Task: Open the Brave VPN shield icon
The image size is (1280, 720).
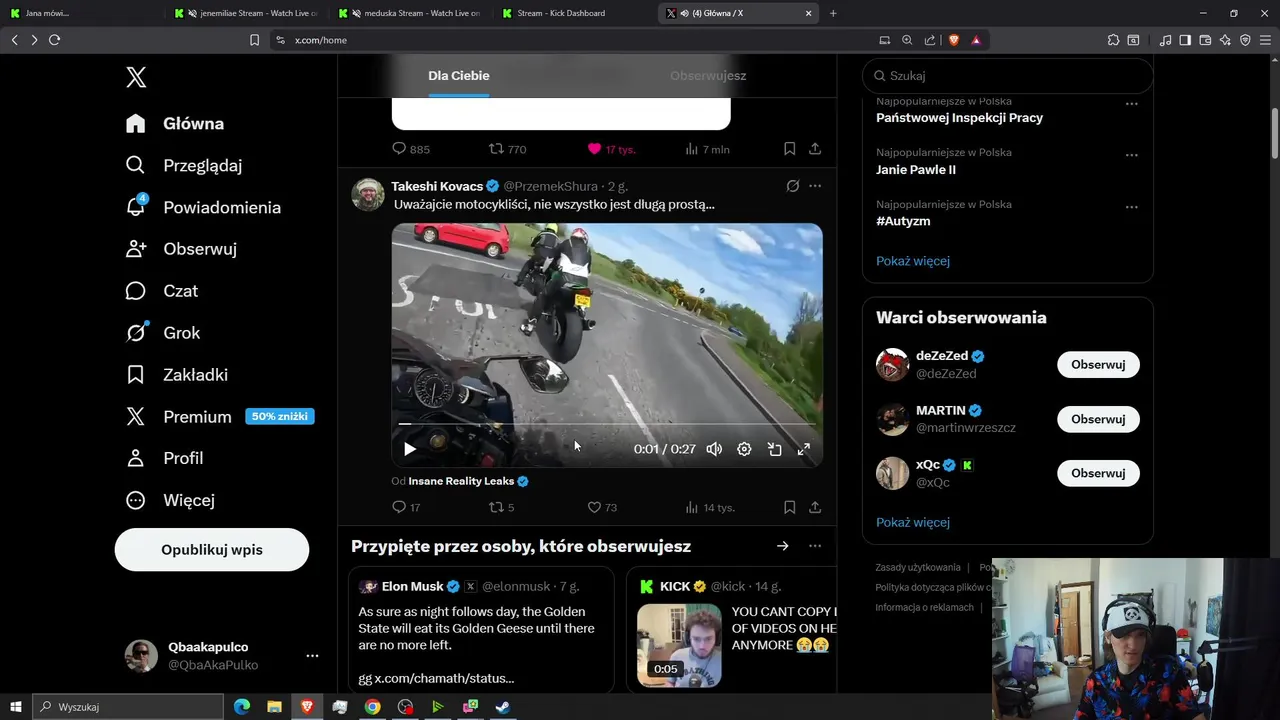Action: click(x=1245, y=40)
